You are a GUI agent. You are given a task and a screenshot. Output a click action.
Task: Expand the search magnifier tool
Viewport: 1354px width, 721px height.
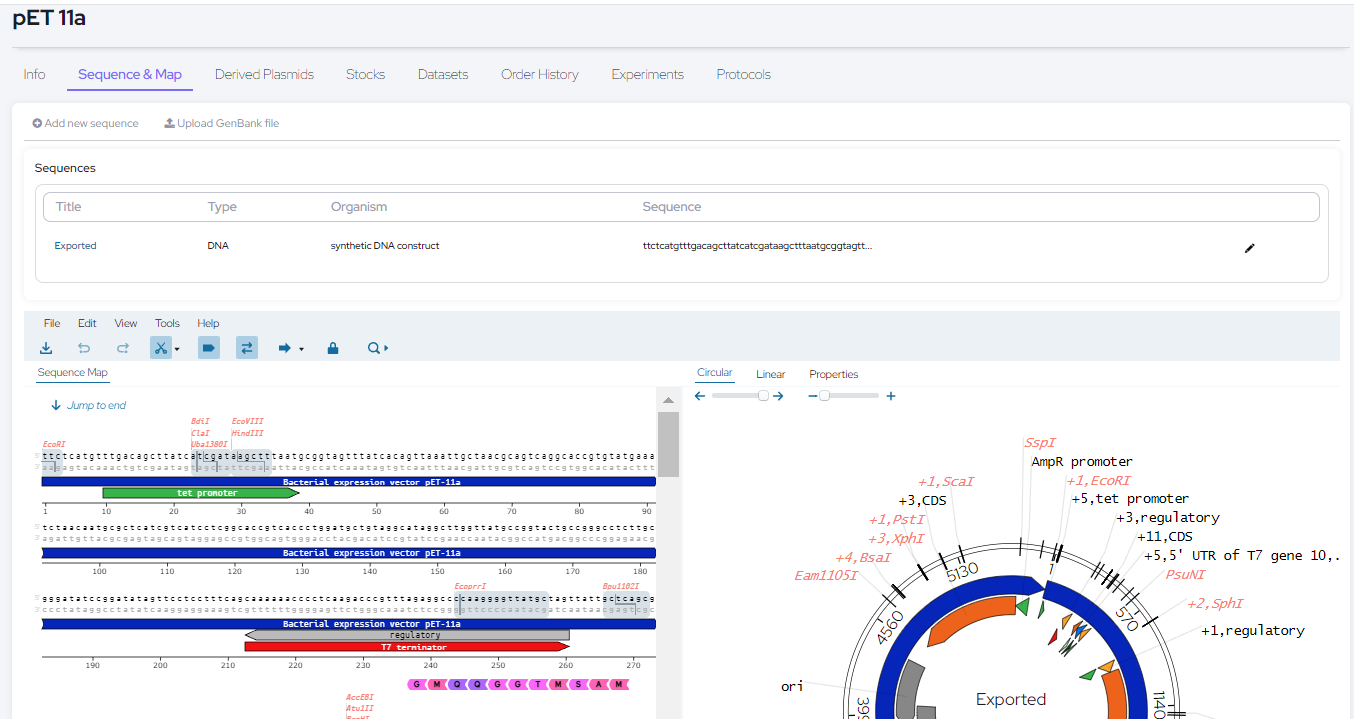(377, 348)
